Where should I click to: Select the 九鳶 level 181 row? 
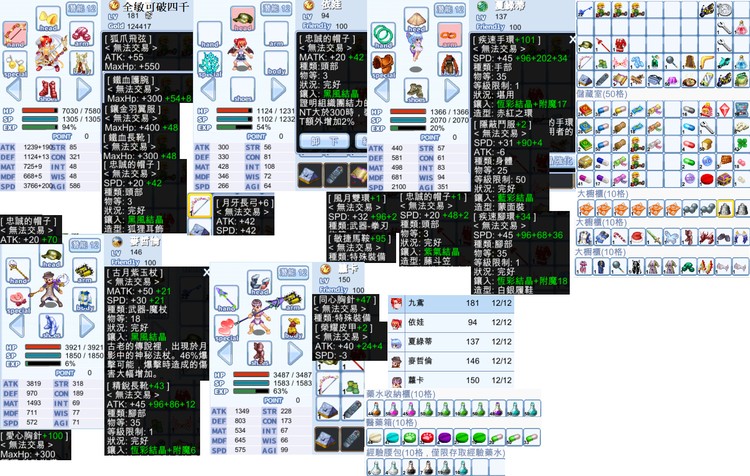(451, 303)
